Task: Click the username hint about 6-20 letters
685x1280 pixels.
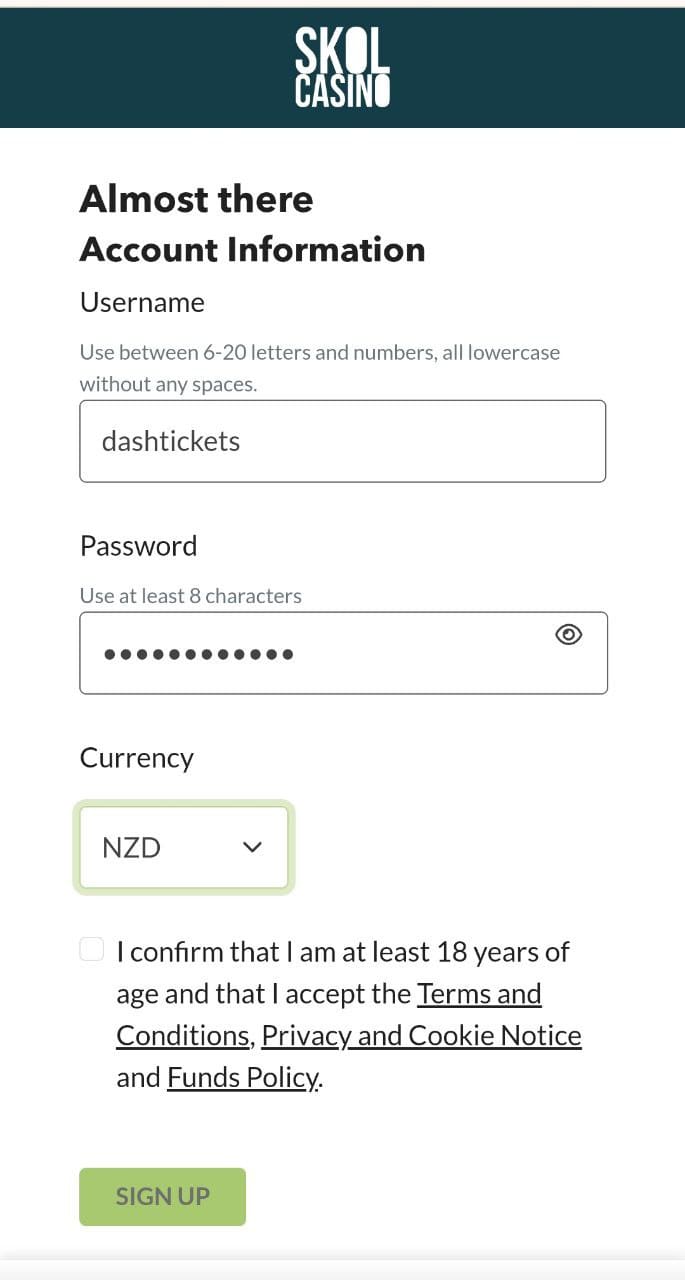Action: point(319,353)
